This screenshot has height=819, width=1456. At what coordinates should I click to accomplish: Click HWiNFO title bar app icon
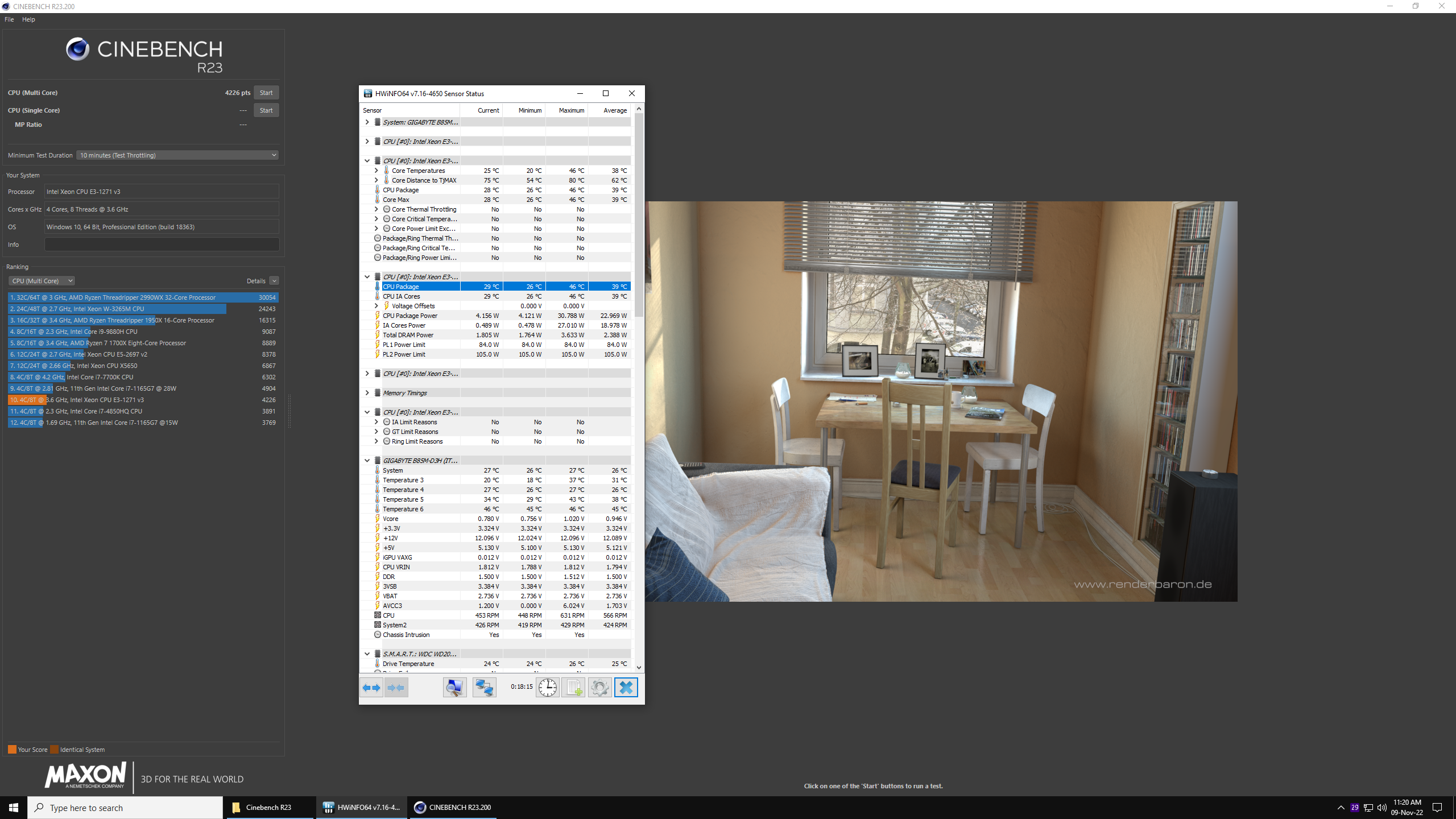click(x=368, y=94)
